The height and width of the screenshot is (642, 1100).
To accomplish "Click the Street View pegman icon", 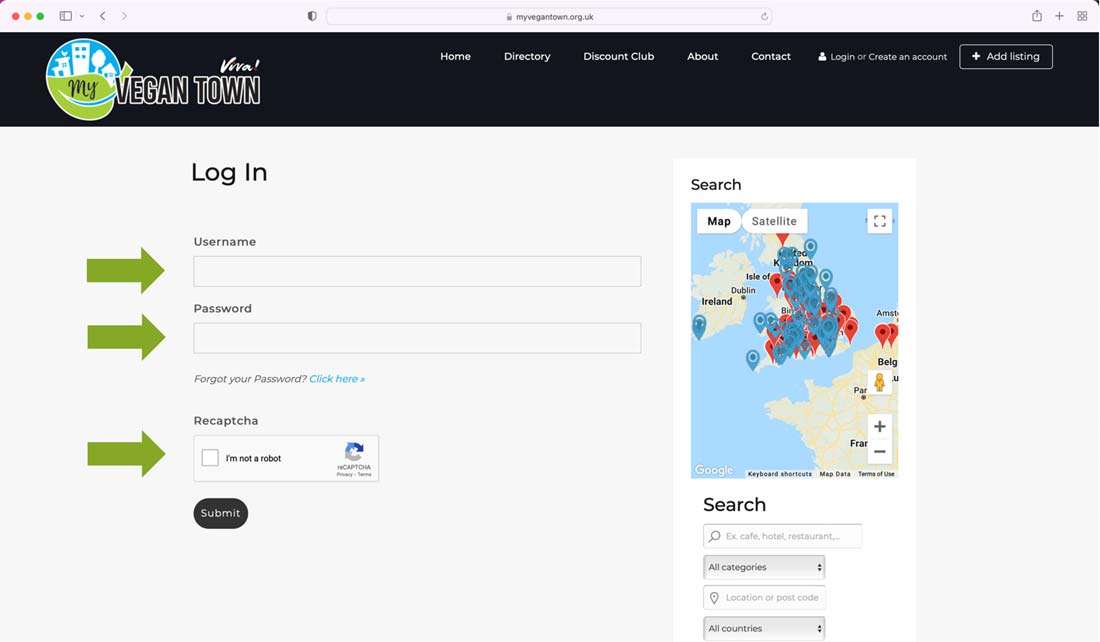I will click(879, 382).
